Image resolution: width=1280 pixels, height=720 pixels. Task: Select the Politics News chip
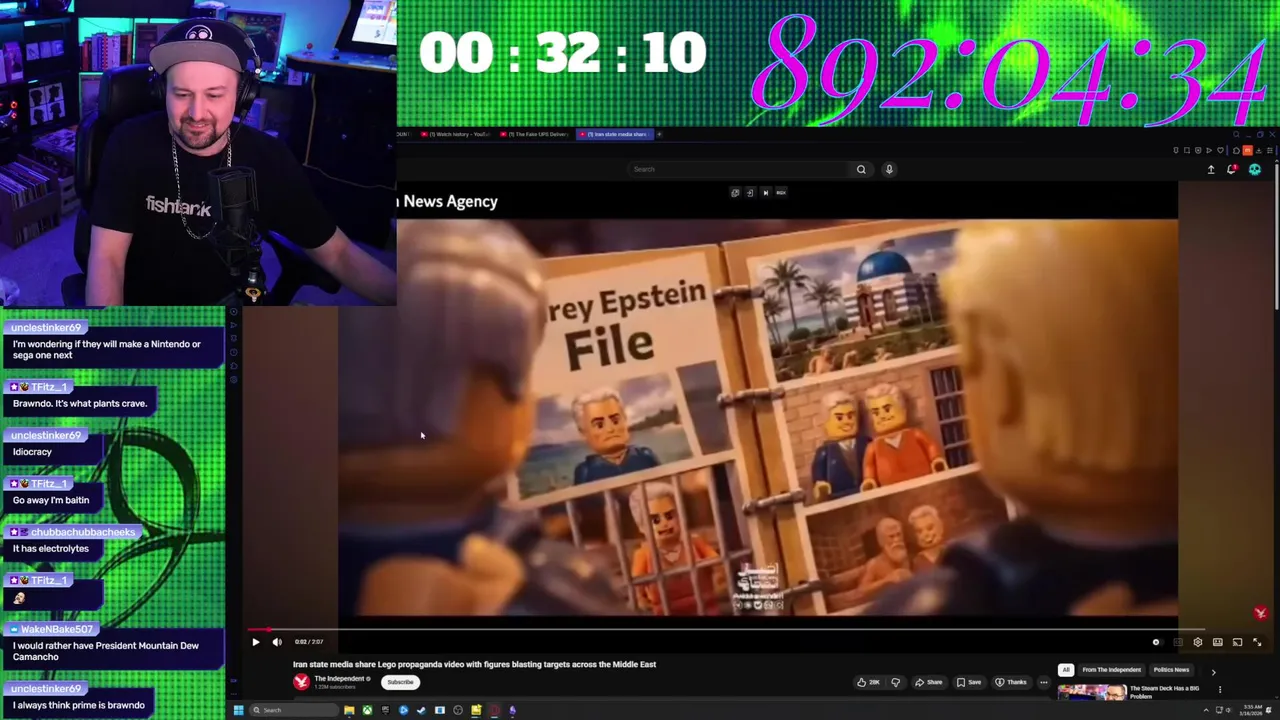point(1171,670)
